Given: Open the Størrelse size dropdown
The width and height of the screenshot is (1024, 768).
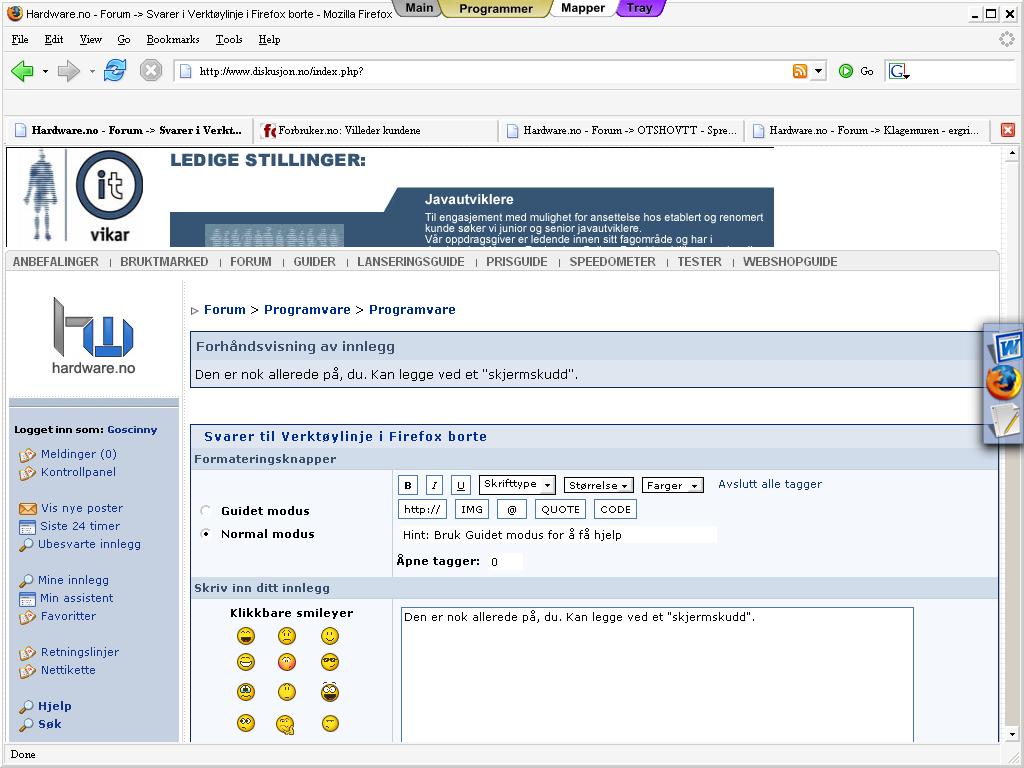Looking at the screenshot, I should click(x=598, y=485).
